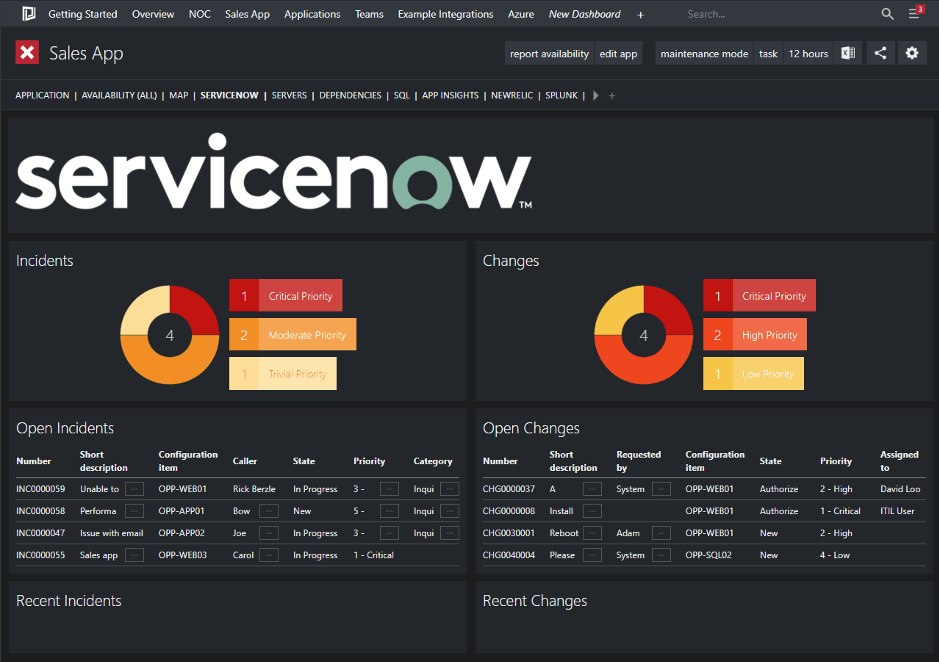Expand requested by for CHG0030001
The width and height of the screenshot is (939, 662).
click(661, 533)
